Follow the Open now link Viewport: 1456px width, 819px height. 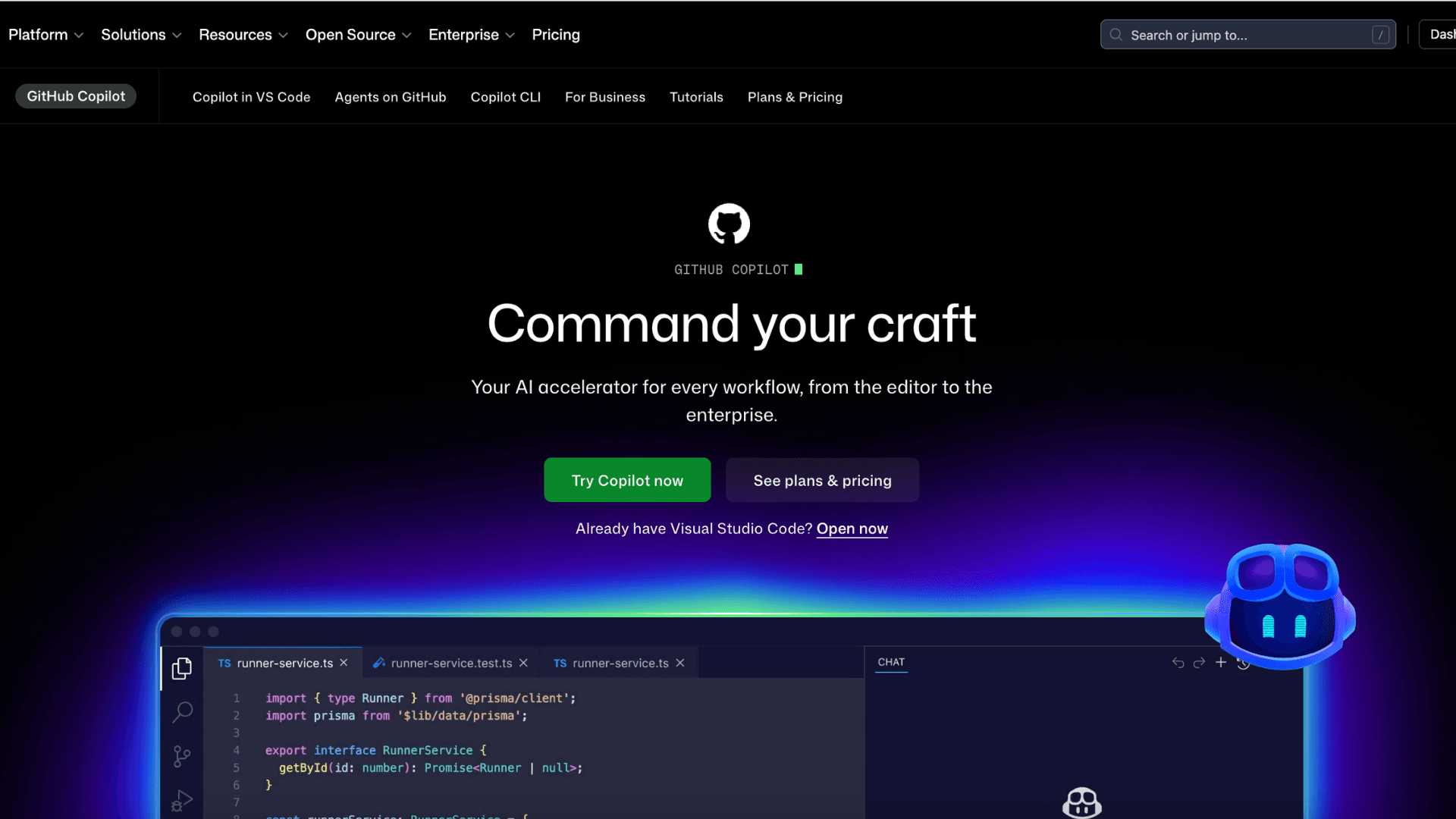852,529
